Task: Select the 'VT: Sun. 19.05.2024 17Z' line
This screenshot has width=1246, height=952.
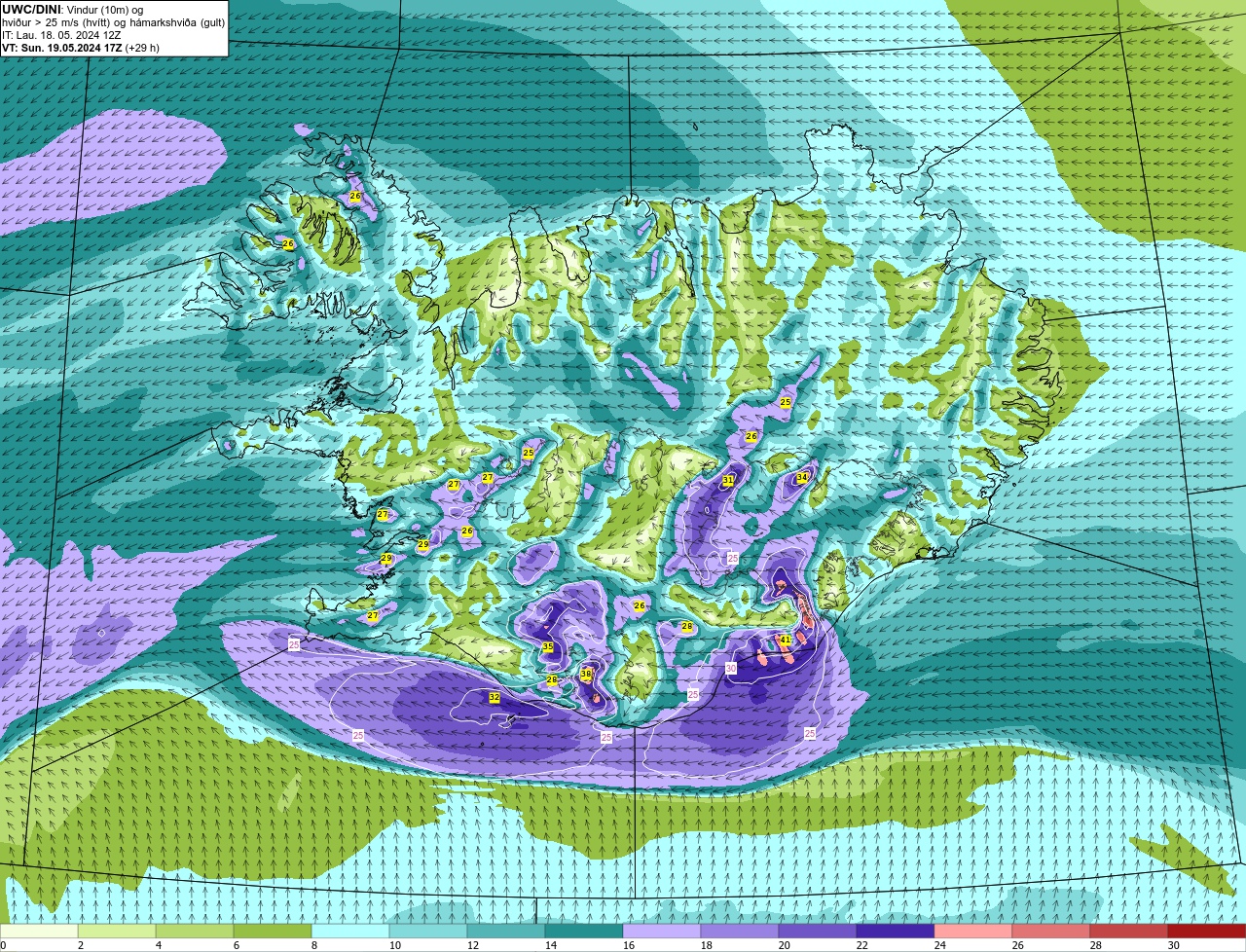Action: pyautogui.click(x=81, y=48)
